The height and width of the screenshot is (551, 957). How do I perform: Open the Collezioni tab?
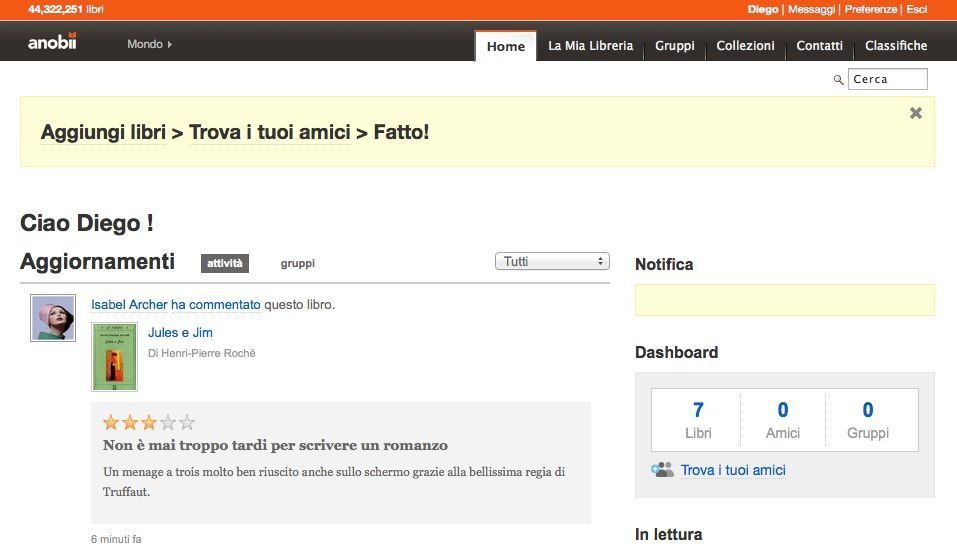pyautogui.click(x=745, y=46)
